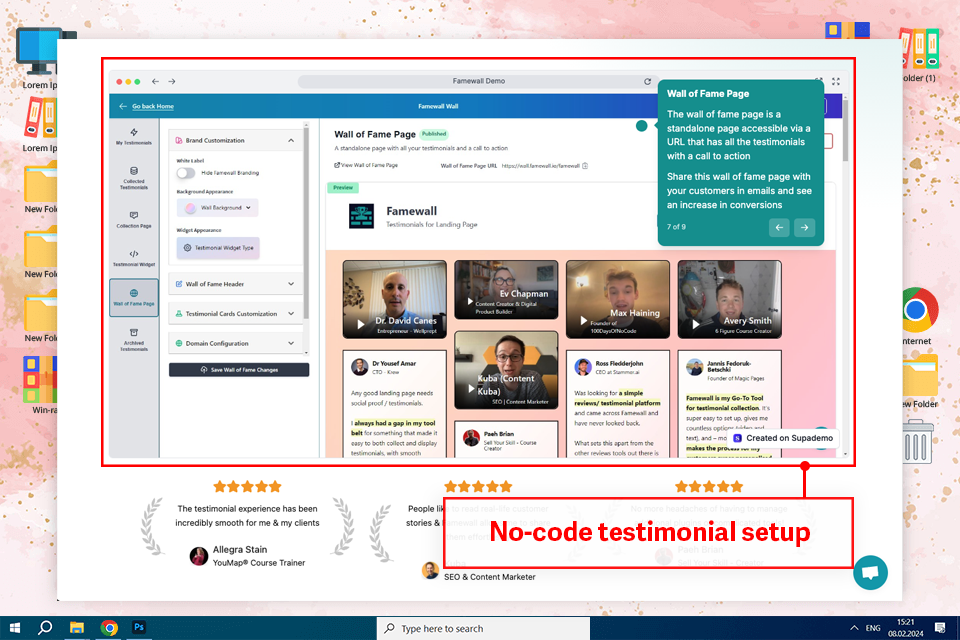Open the taskbar clock and date
Screen dimensions: 960x640
[x=906, y=628]
